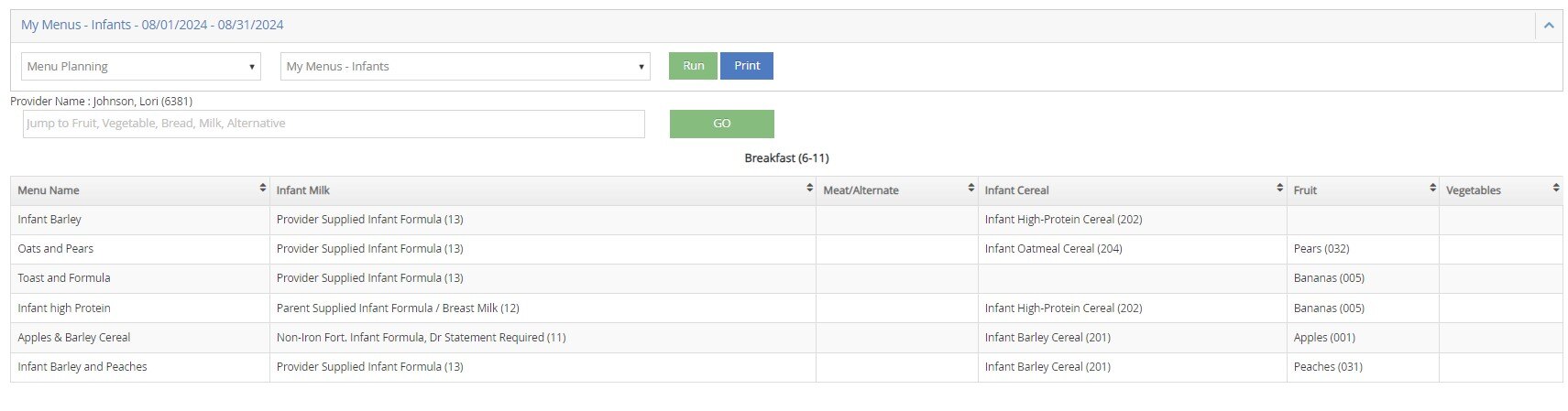Viewport: 1568px width, 411px height.
Task: Sort by Fruit column arrows
Action: point(1432,188)
